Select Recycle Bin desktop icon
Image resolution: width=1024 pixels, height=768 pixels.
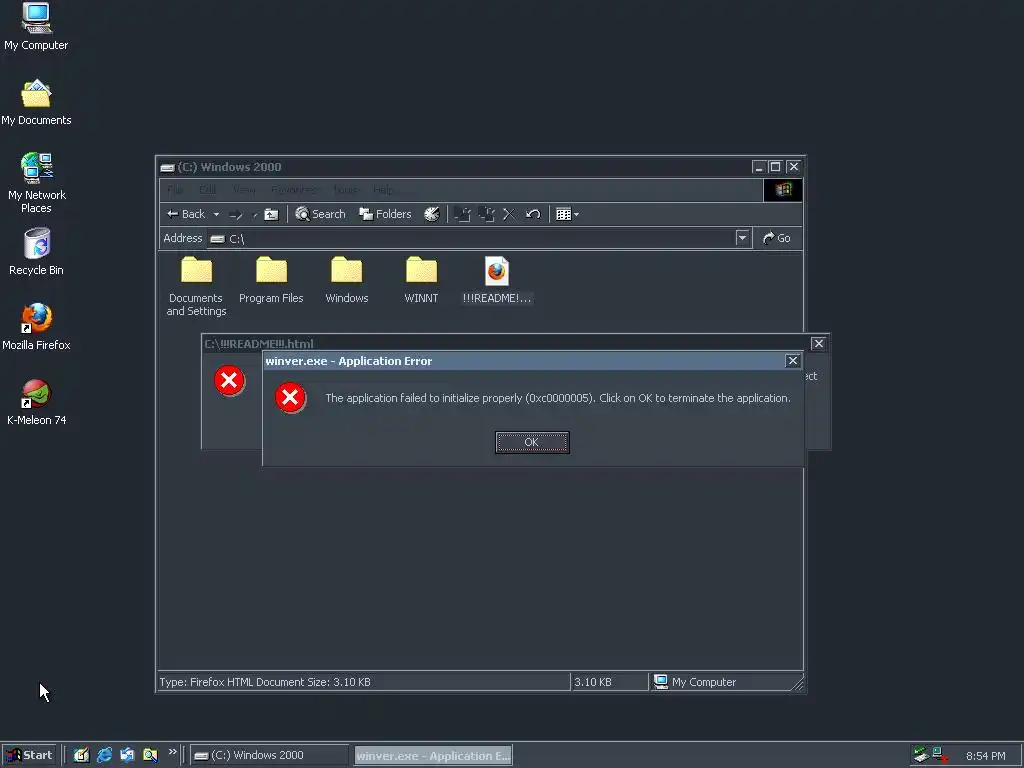pyautogui.click(x=36, y=251)
